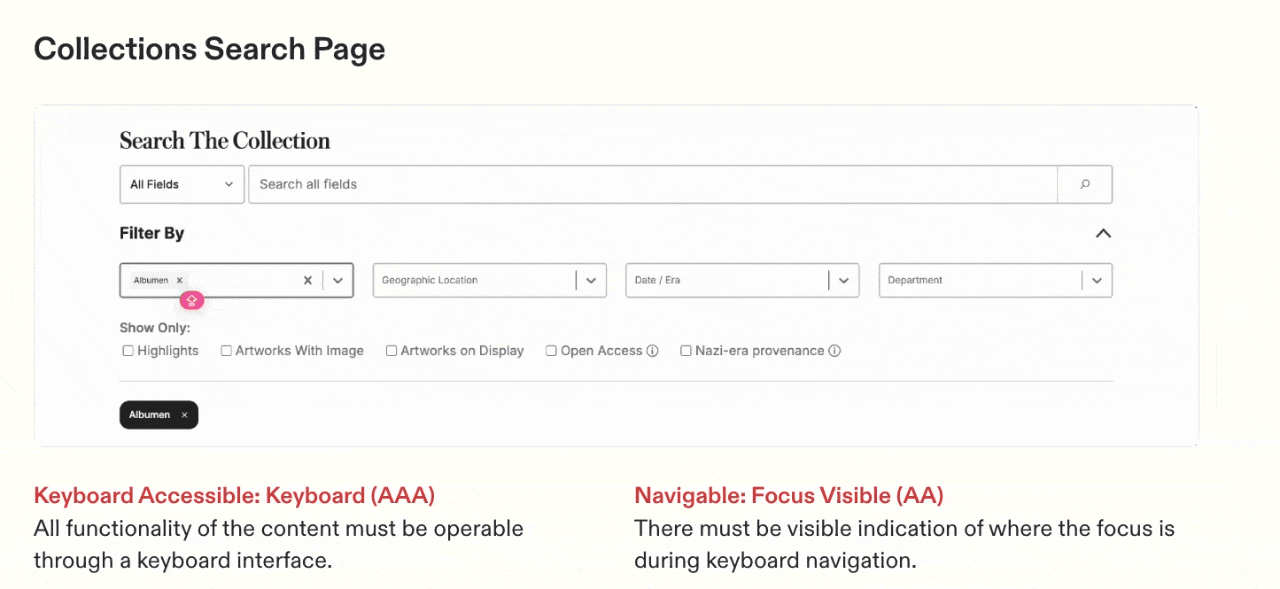
Task: Click the magnifying glass search button
Action: coord(1084,184)
